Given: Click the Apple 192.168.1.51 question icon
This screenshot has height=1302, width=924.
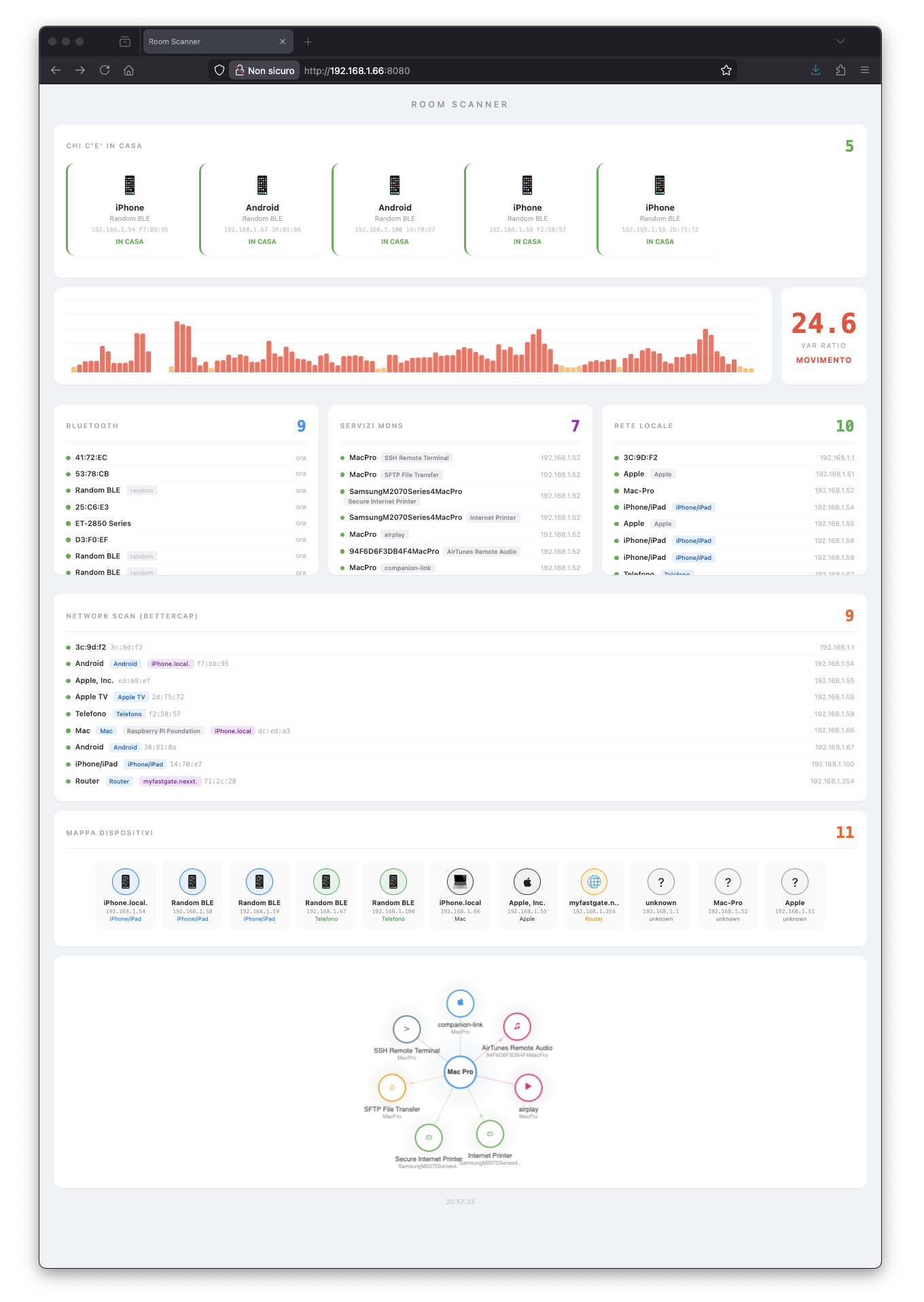Looking at the screenshot, I should [795, 882].
